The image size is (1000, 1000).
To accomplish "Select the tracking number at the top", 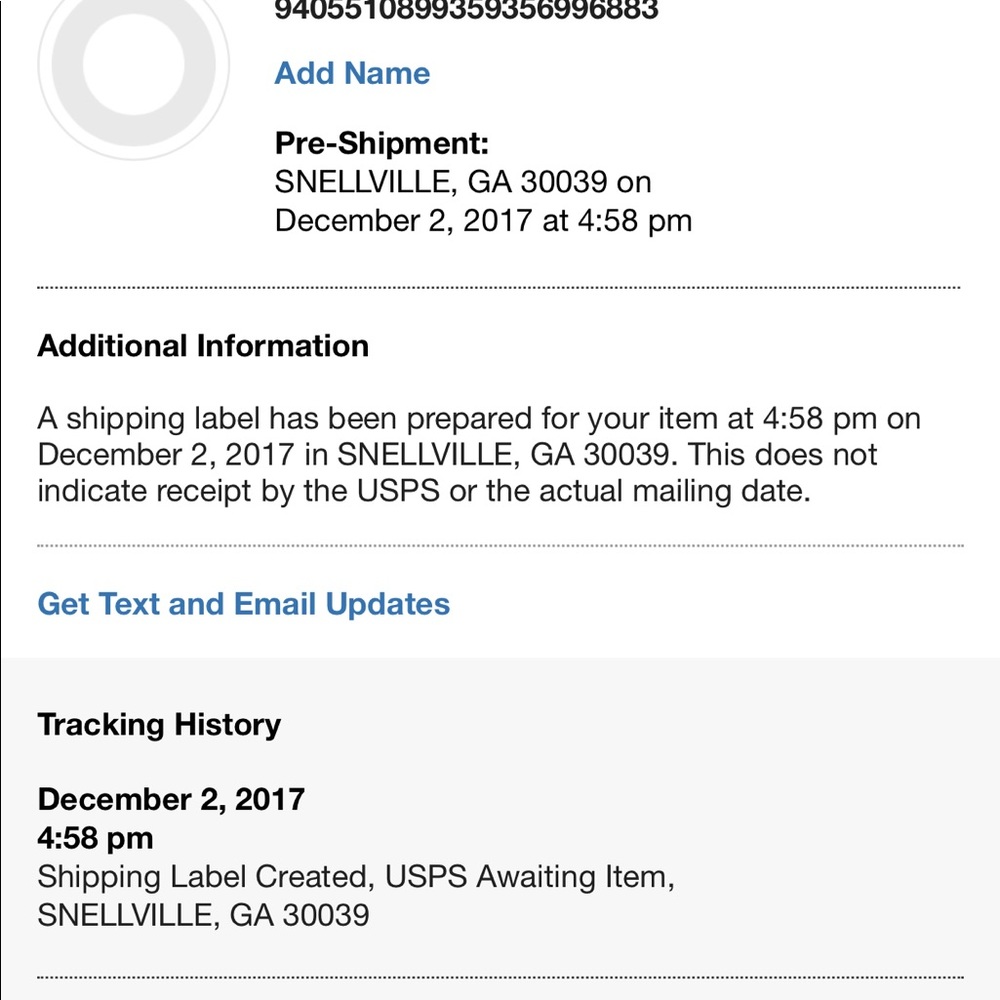I will tap(466, 11).
